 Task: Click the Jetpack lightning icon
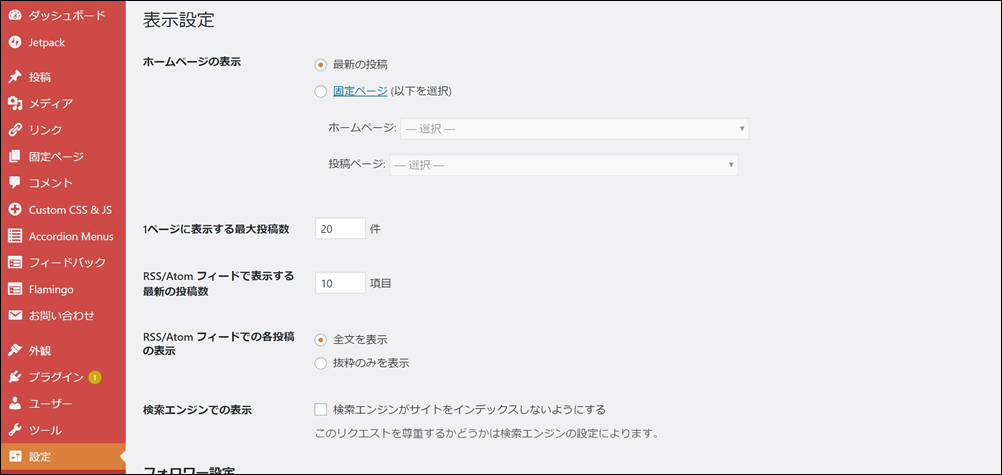pyautogui.click(x=15, y=43)
